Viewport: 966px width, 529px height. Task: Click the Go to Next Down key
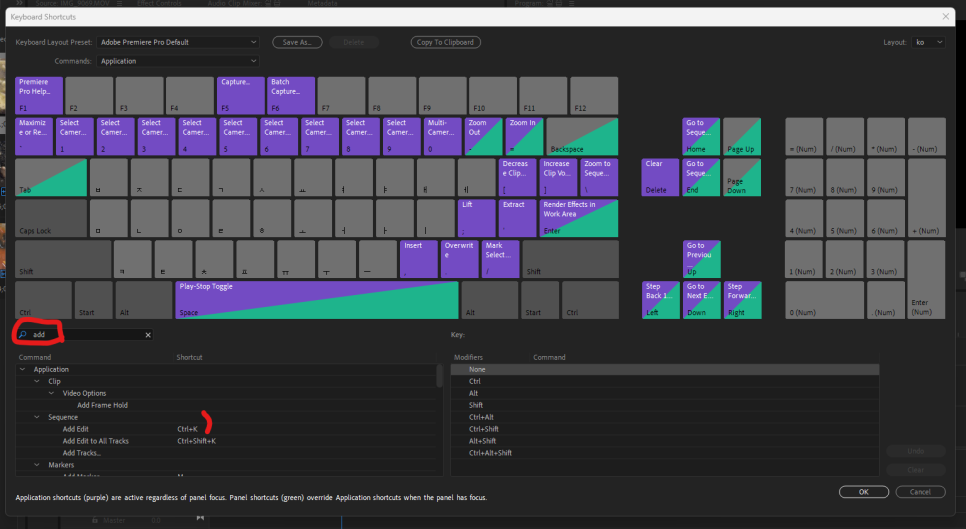pos(702,300)
